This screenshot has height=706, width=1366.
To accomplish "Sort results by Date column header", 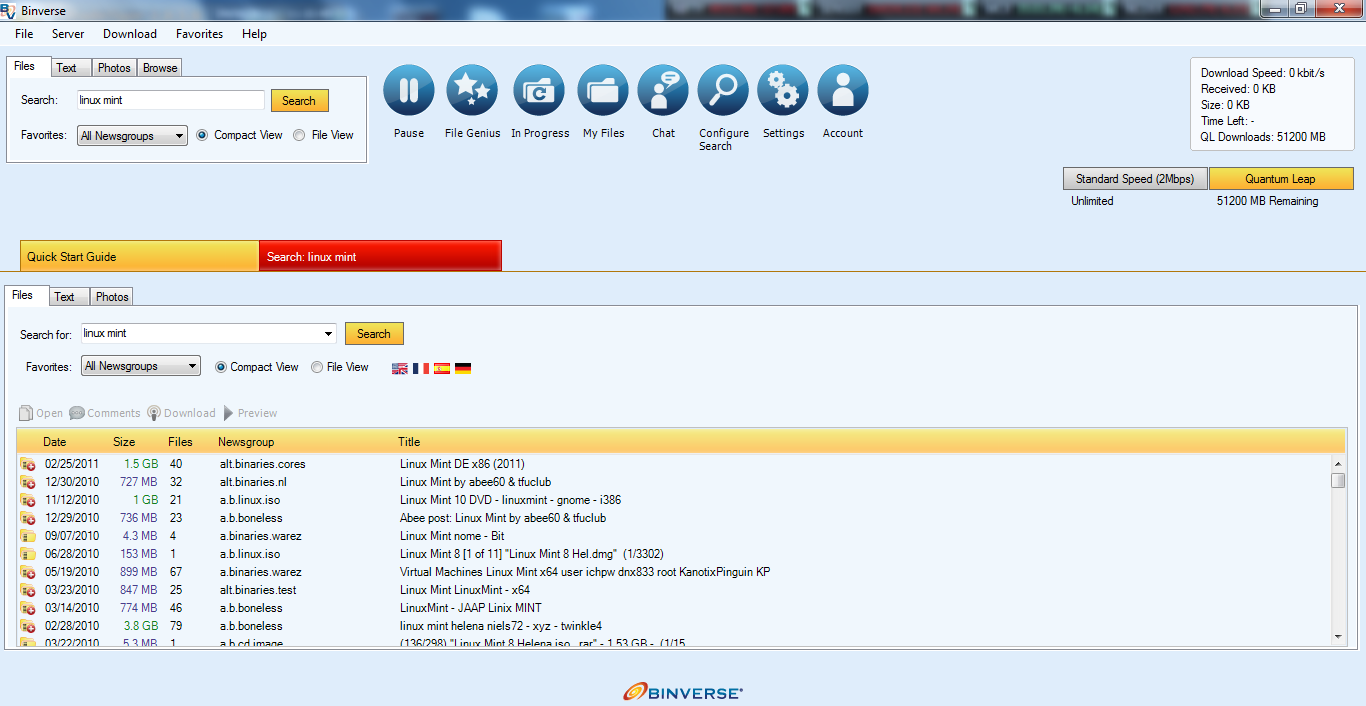I will (54, 442).
